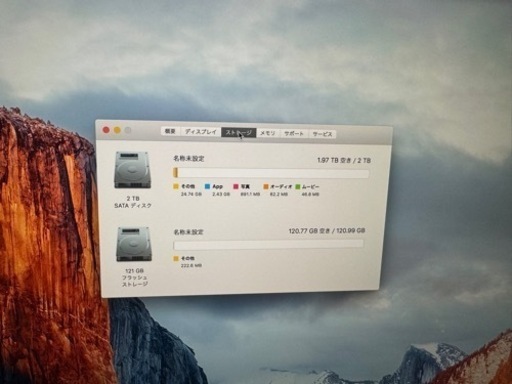
Task: Click the 2 TB SATA disk icon
Action: point(132,170)
